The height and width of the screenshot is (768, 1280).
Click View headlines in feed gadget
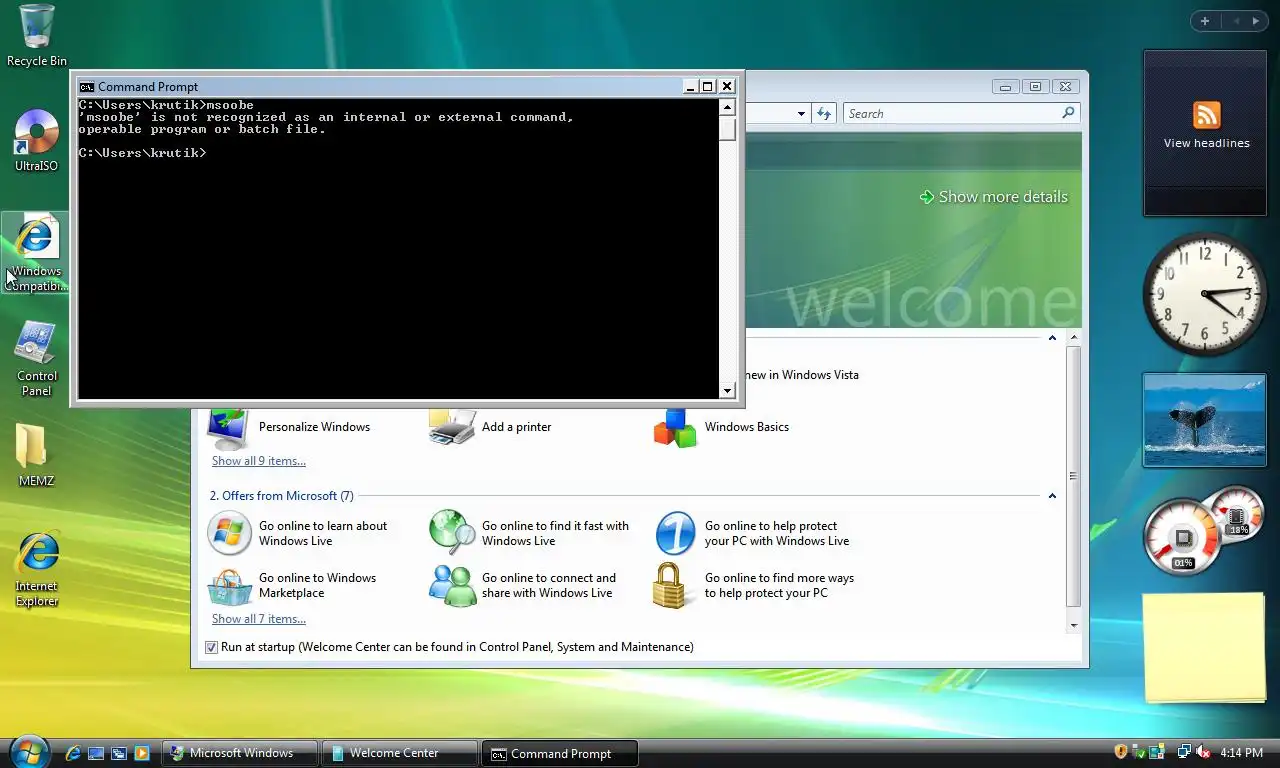[x=1206, y=143]
